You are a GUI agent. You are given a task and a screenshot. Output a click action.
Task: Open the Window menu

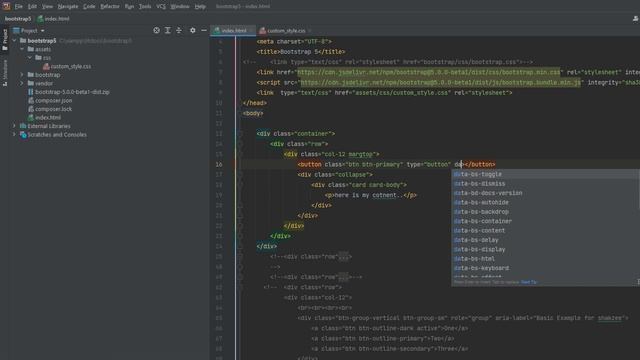[180, 7]
